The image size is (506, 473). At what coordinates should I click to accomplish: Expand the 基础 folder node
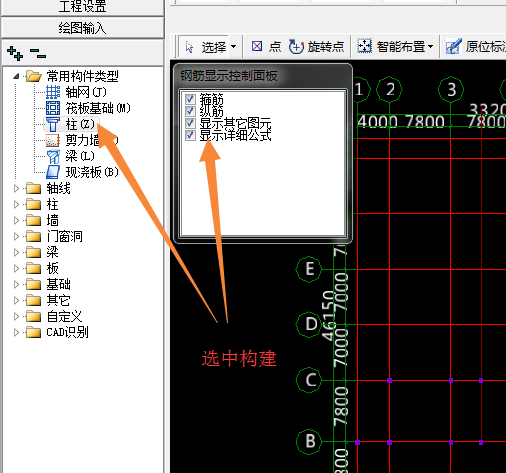16,284
